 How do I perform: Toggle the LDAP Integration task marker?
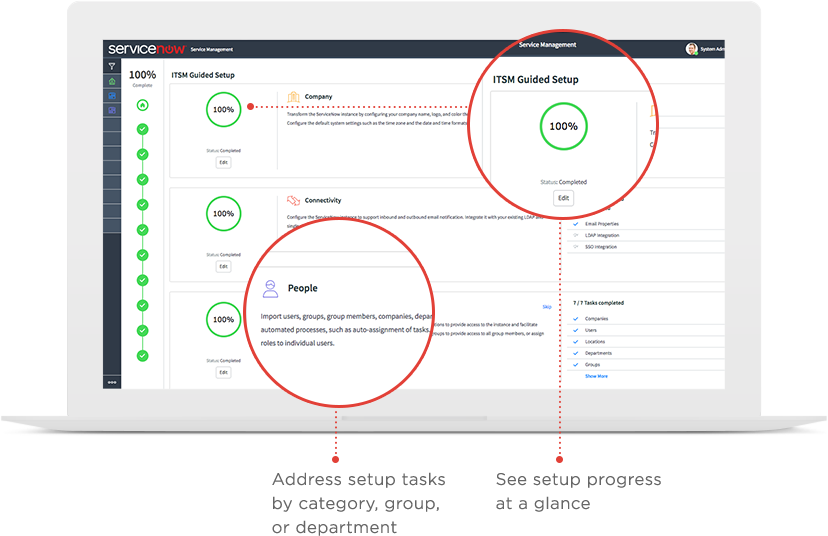tap(576, 236)
